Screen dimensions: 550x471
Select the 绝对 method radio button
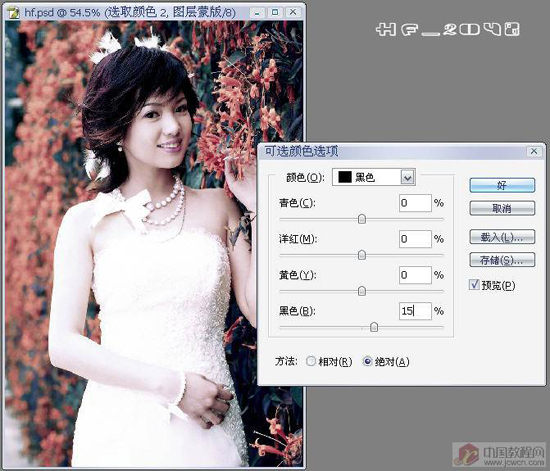click(367, 361)
